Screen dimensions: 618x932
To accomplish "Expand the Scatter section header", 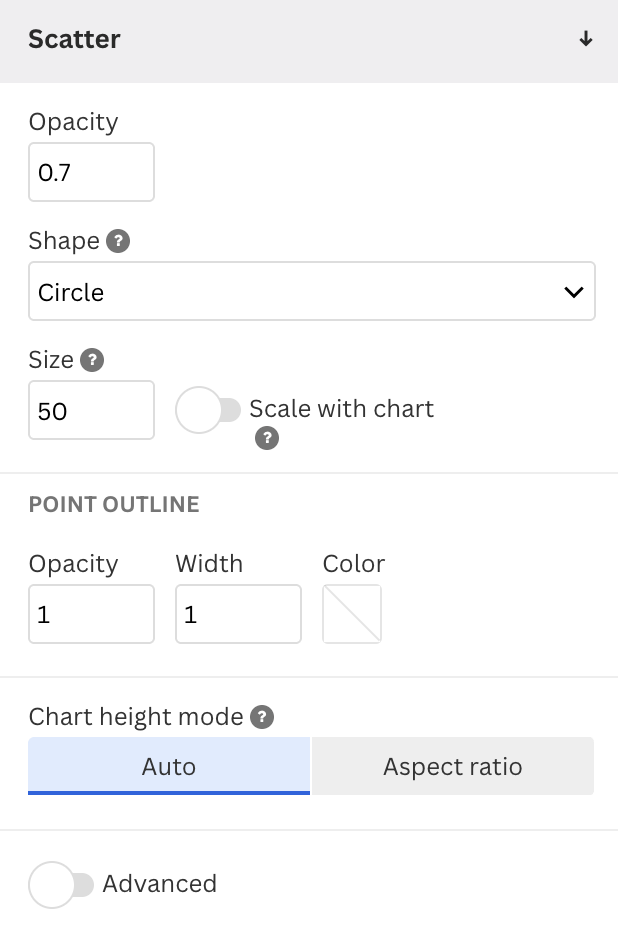I will pyautogui.click(x=75, y=41).
